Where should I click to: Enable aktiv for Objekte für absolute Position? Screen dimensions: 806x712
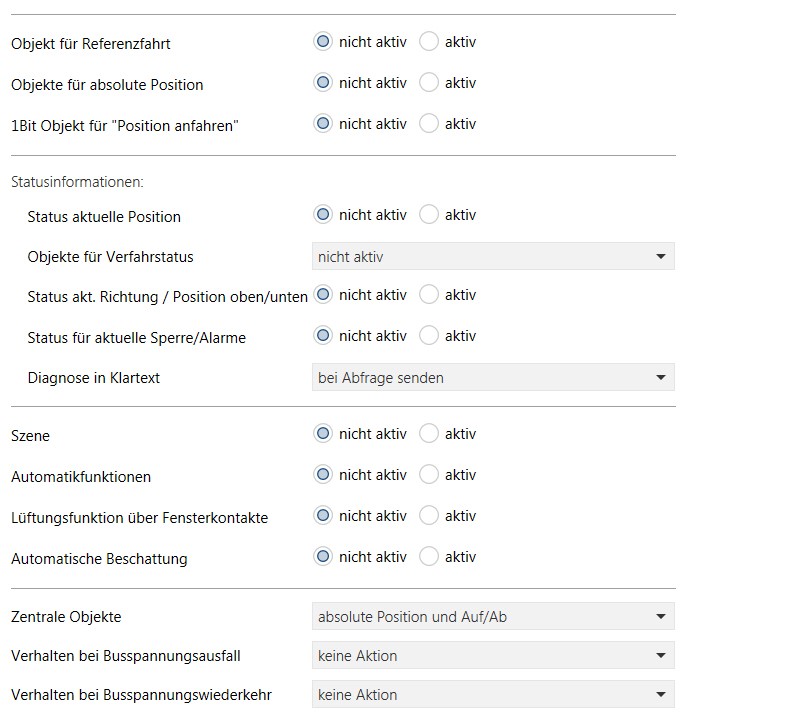click(x=429, y=83)
